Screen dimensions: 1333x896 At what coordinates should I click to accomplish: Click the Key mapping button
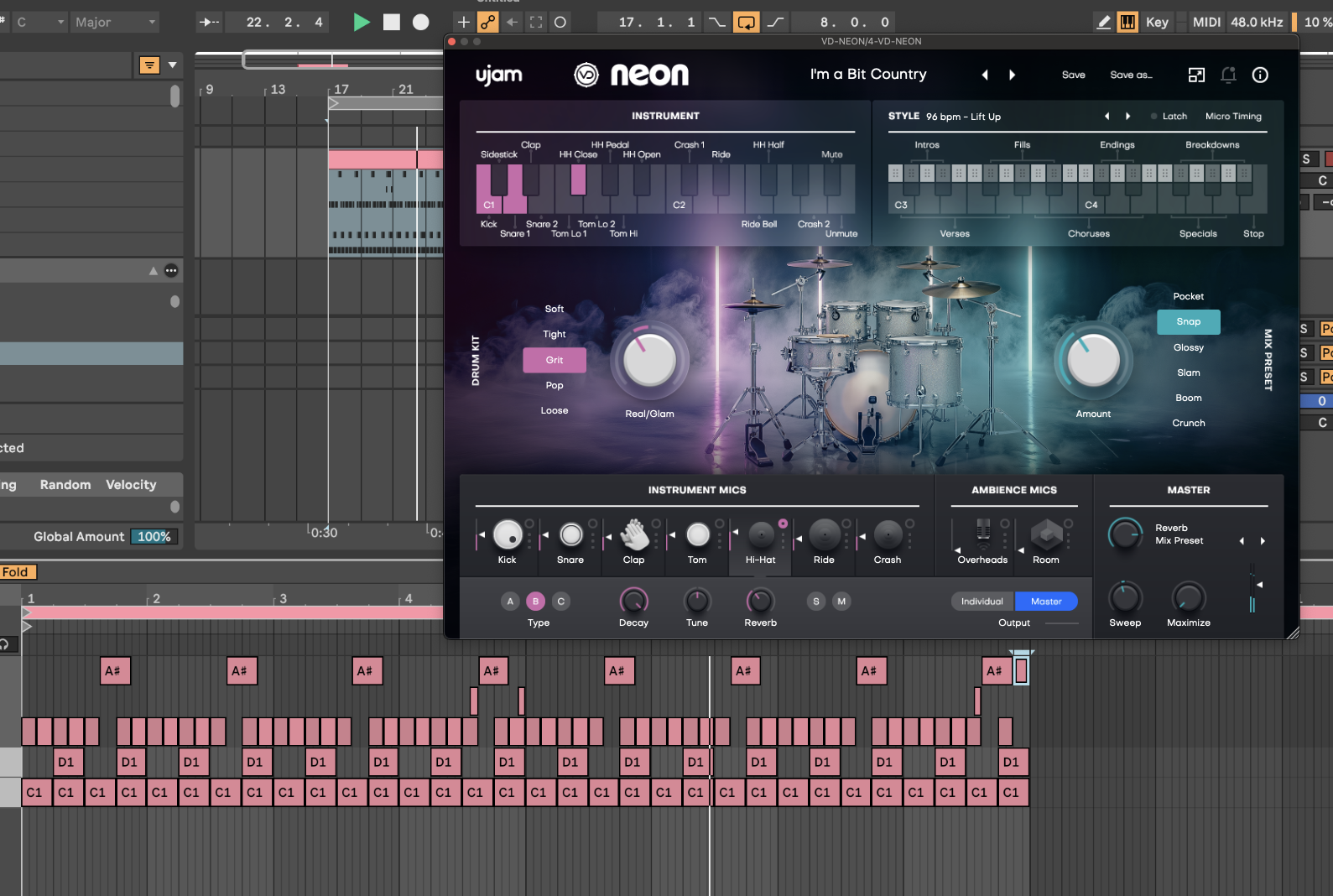coord(1157,23)
